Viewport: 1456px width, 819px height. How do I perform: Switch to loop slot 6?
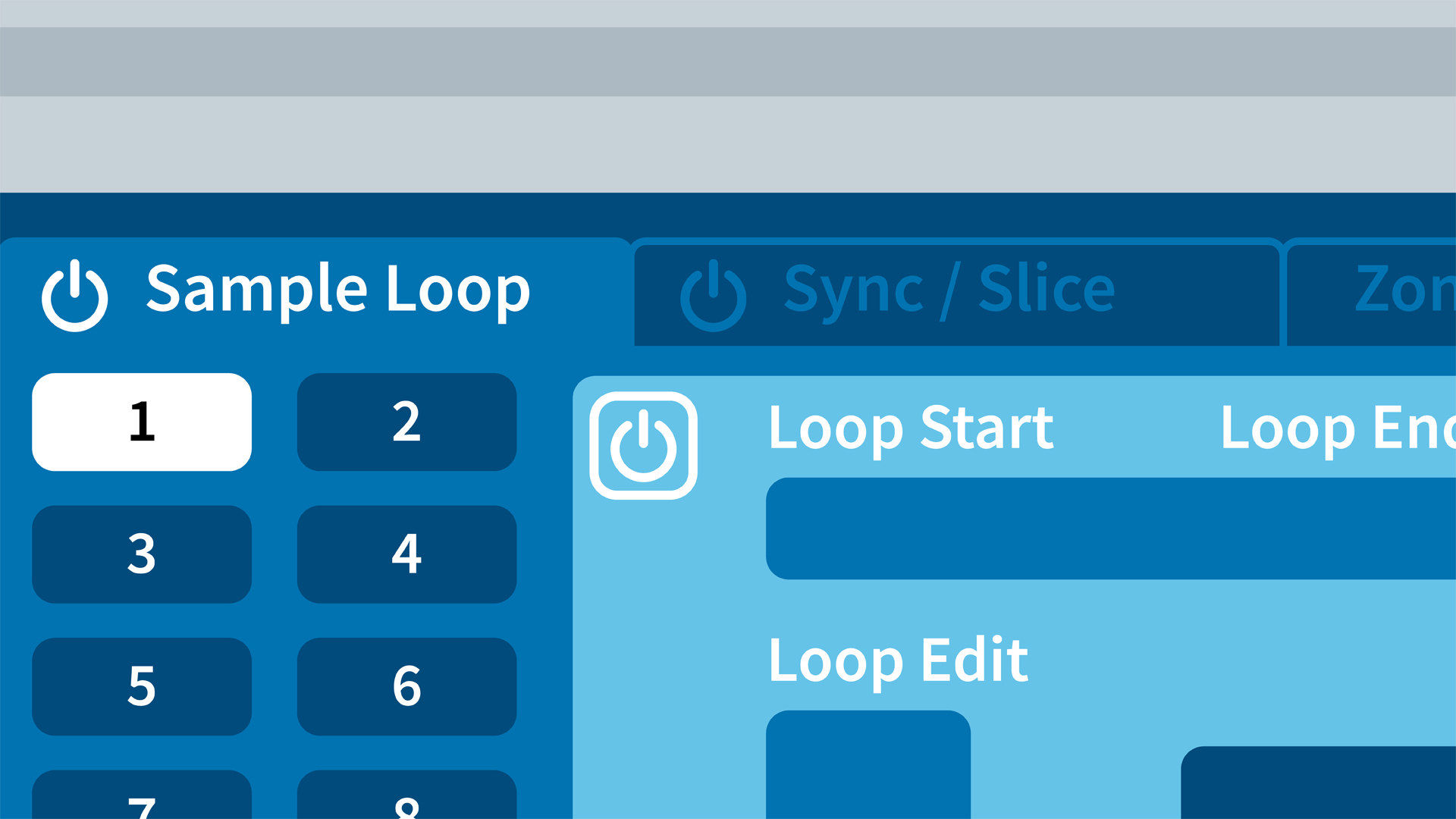[x=406, y=686]
